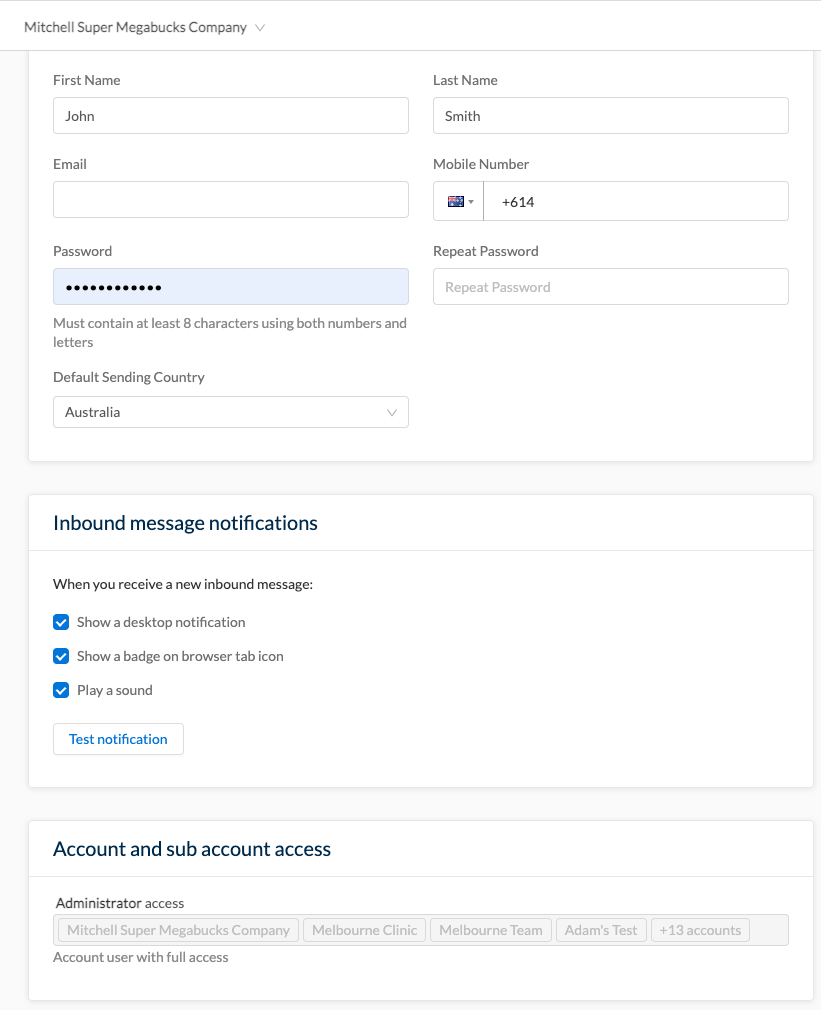Click the Mobile Number field showing +614
This screenshot has width=821, height=1010.
[637, 200]
